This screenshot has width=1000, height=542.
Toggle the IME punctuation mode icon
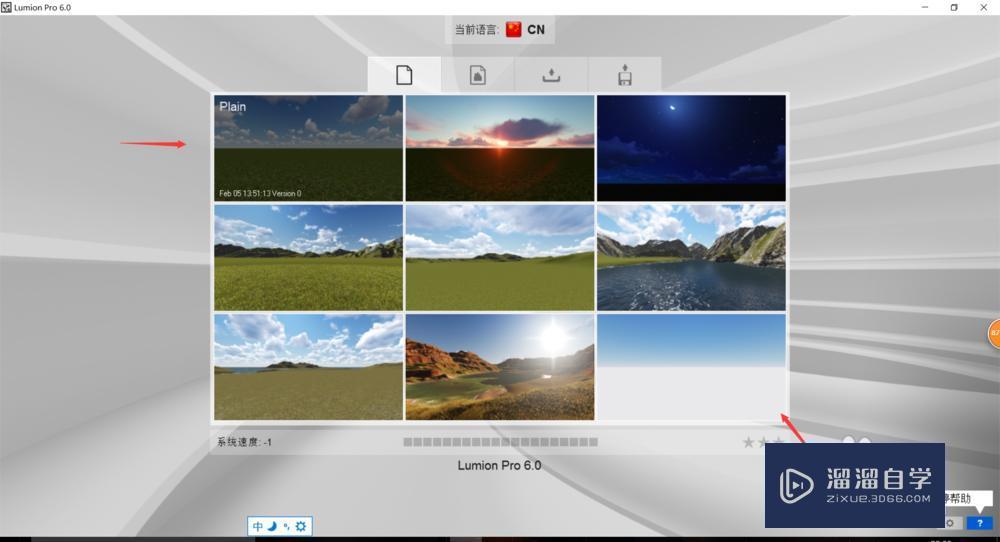click(x=286, y=526)
